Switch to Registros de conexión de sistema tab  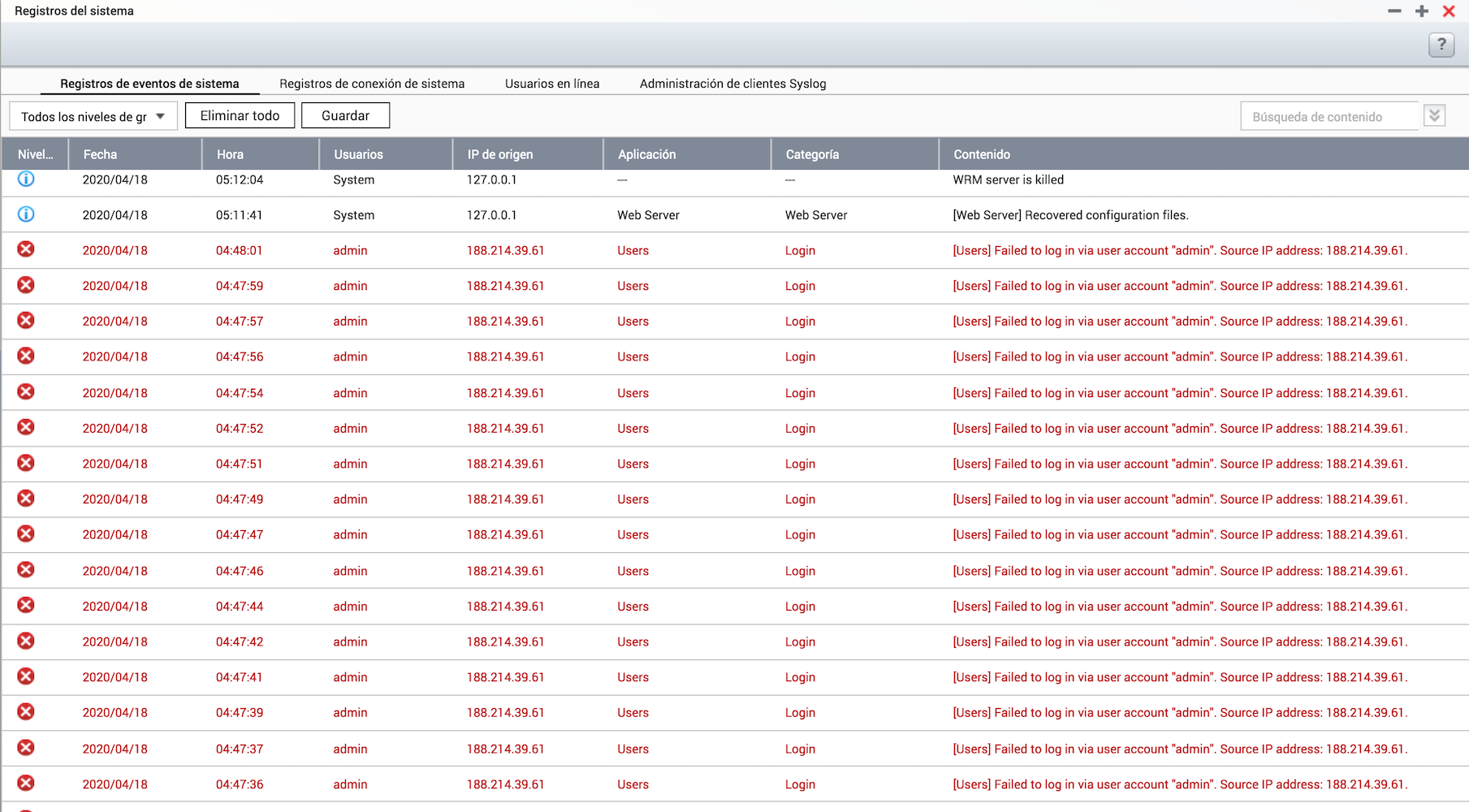[x=372, y=84]
